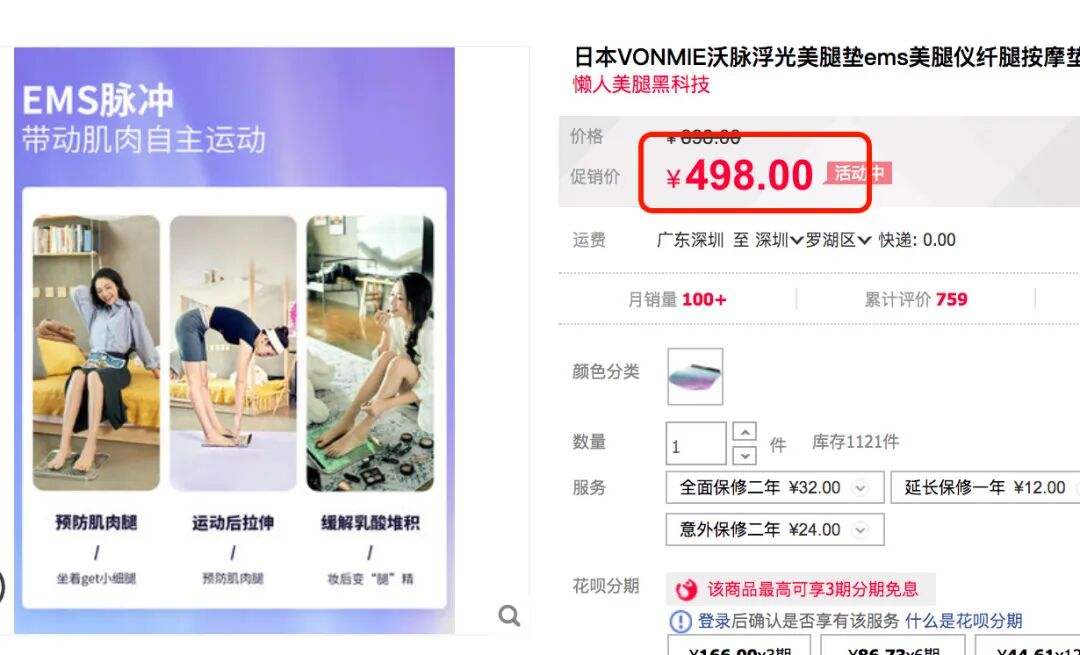Expand 意外保修二年 ¥24.00 service option
Viewport: 1080px width, 655px height.
click(x=774, y=530)
